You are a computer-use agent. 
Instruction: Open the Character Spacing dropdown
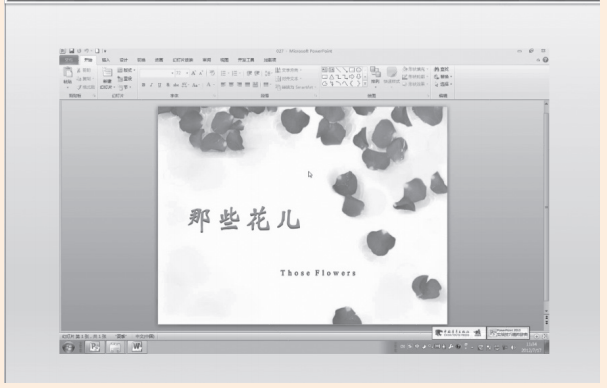click(x=185, y=85)
